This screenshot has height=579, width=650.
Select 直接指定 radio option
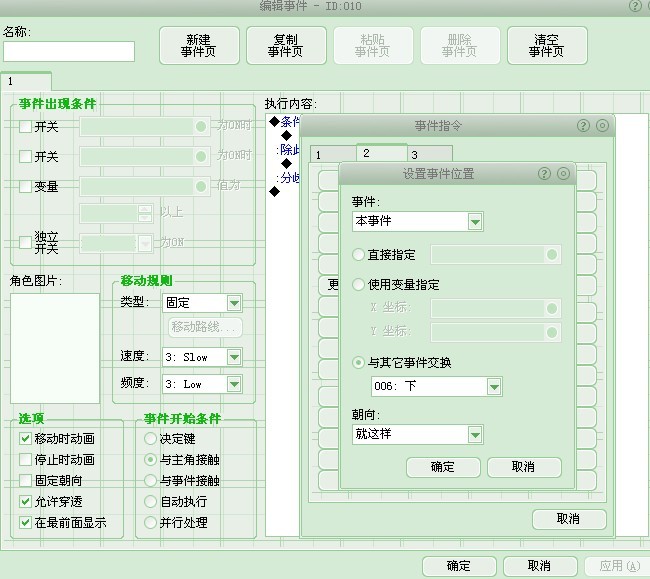point(358,254)
